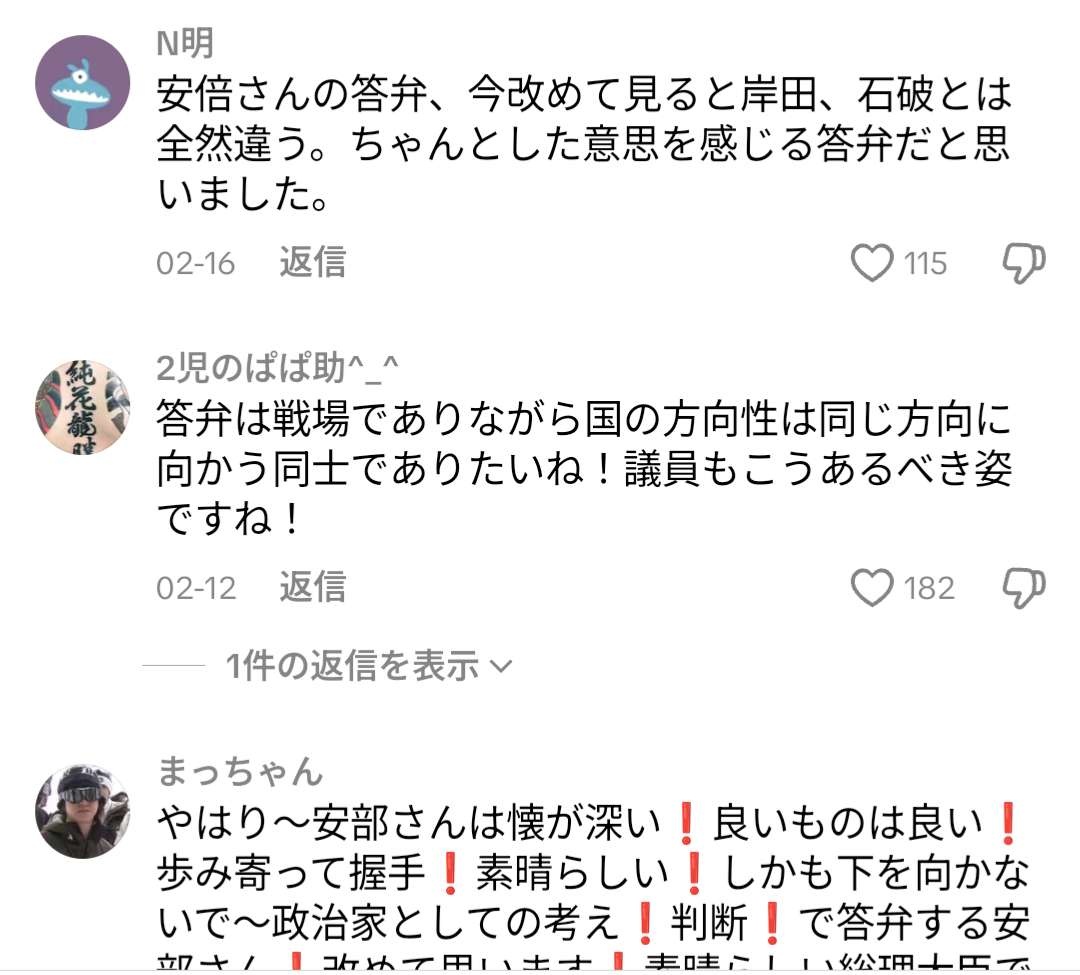
Task: Open 2児のぱぱ助's tattoo profile avatar
Action: point(83,407)
